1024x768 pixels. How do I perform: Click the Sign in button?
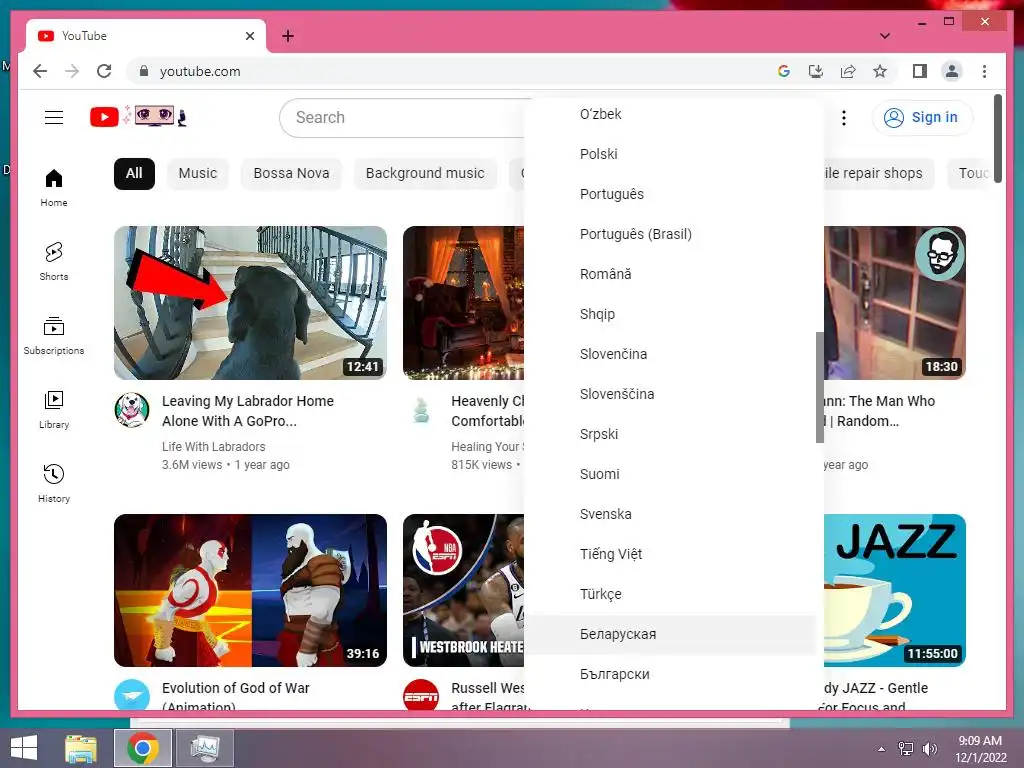click(x=922, y=118)
